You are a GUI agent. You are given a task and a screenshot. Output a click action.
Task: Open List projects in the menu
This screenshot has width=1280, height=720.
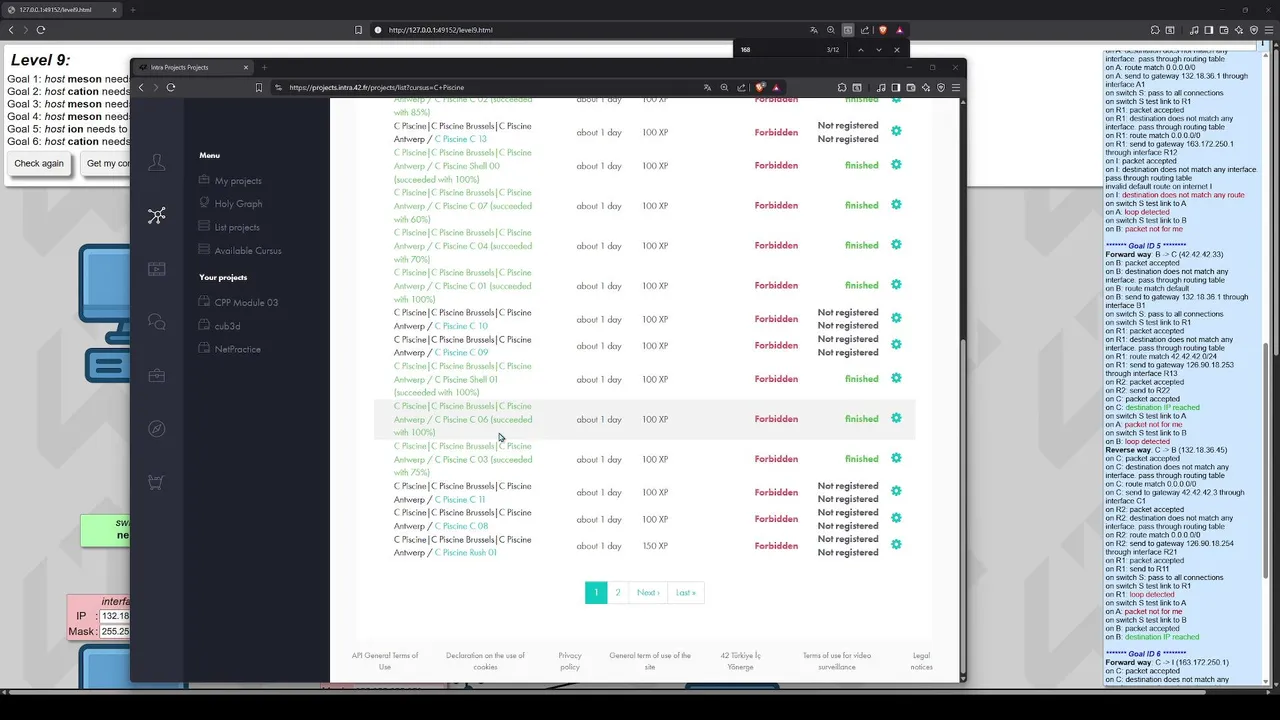(x=237, y=228)
